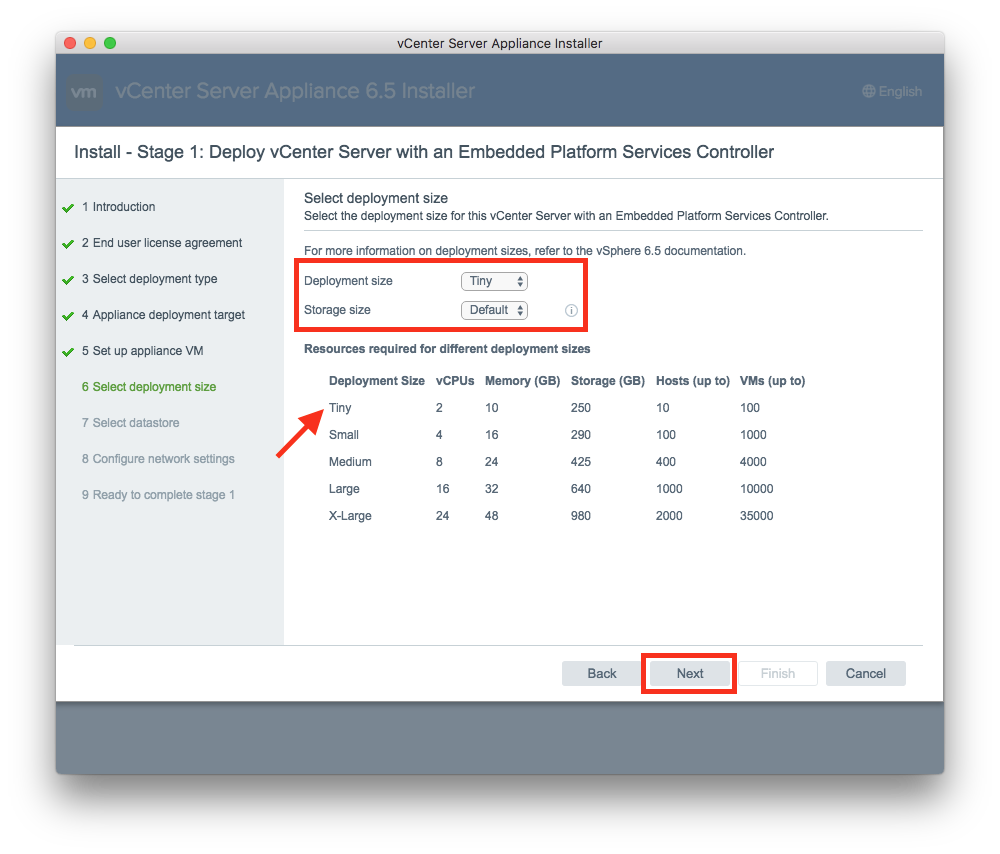Click the 980 storage value
1000x854 pixels.
[x=580, y=516]
